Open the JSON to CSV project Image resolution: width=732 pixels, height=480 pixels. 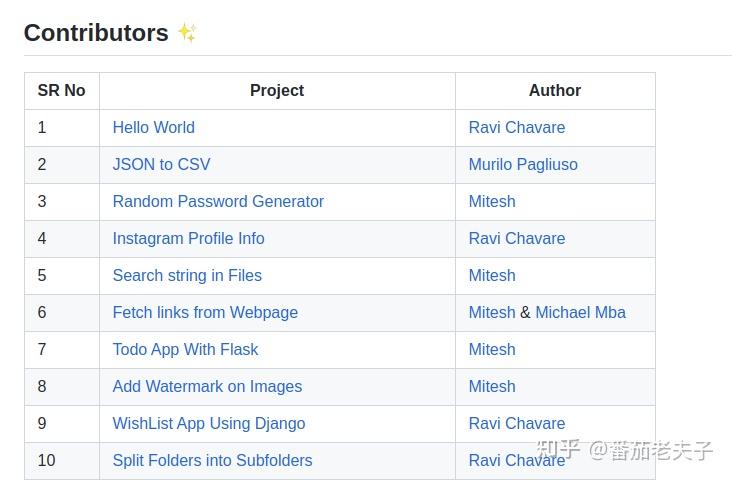point(161,164)
